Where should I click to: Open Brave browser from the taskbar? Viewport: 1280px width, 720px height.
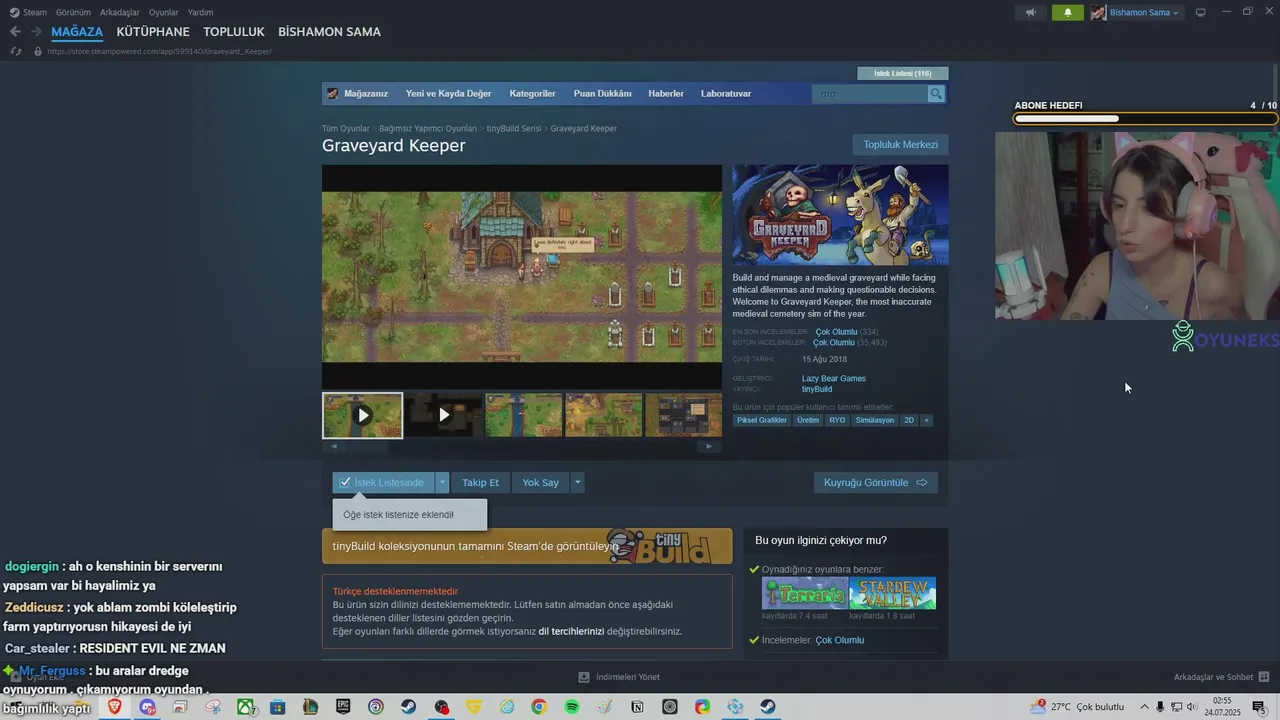pos(115,707)
